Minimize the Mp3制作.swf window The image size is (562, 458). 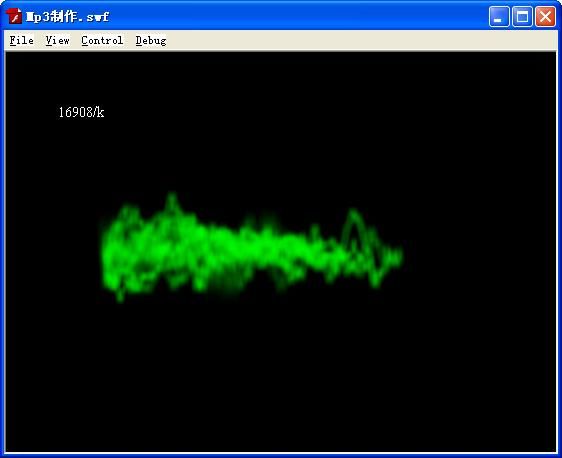coord(499,16)
